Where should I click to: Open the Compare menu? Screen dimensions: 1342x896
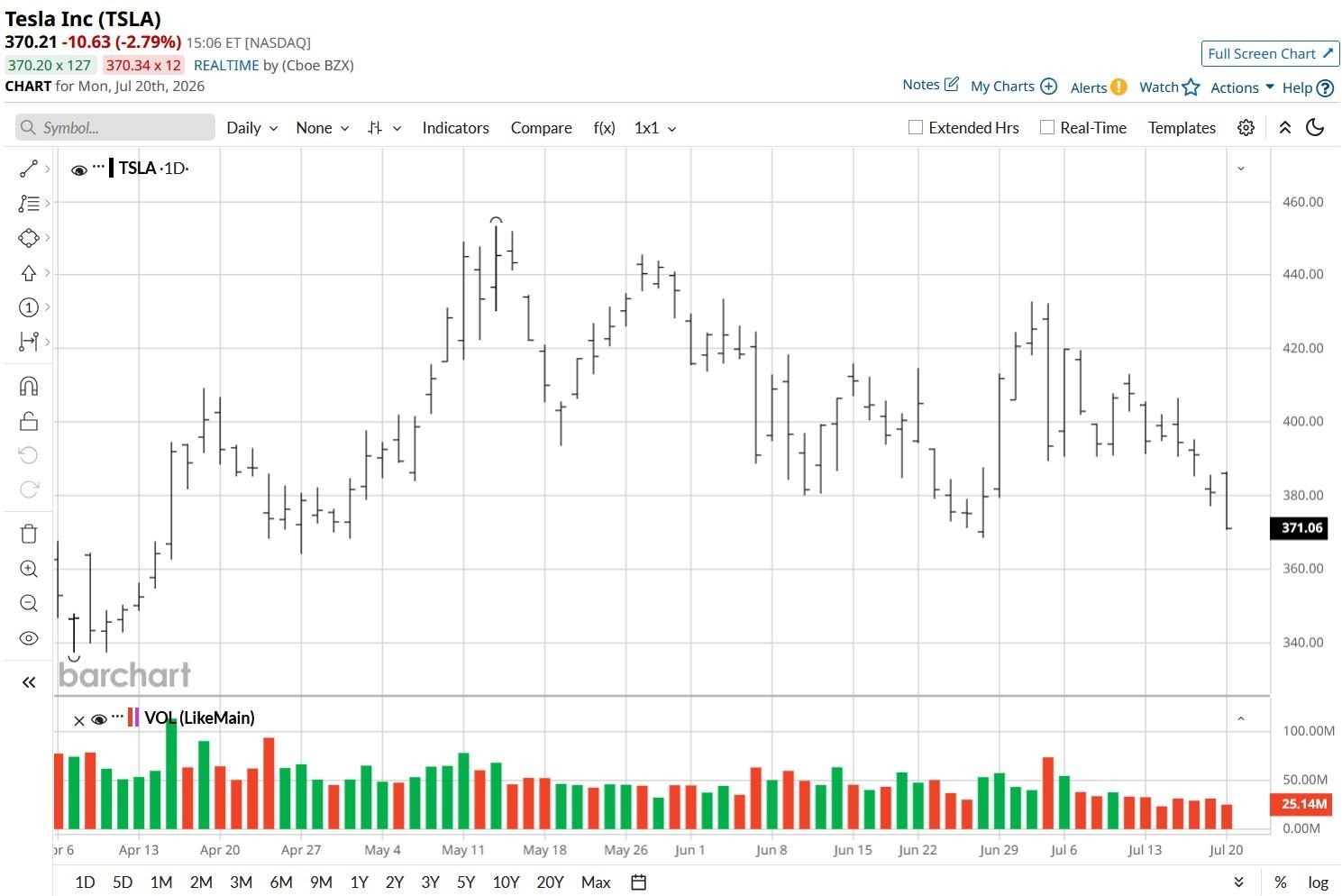pos(541,128)
